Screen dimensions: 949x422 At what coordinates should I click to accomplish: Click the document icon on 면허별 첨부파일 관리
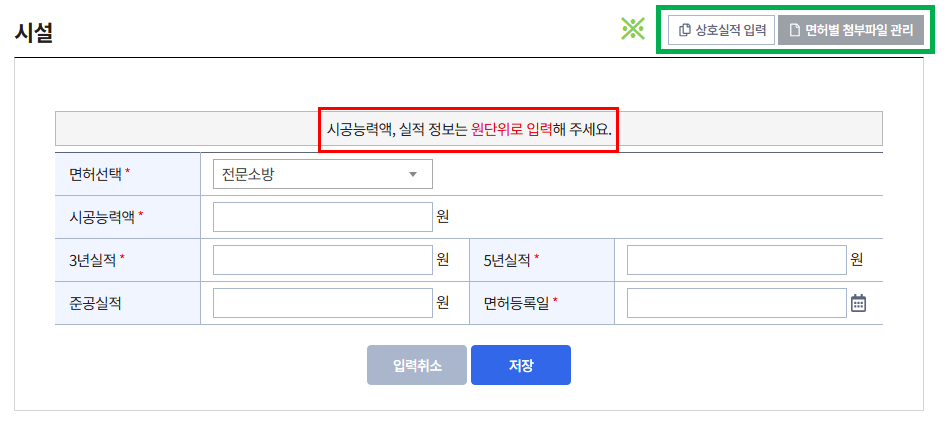(x=795, y=30)
